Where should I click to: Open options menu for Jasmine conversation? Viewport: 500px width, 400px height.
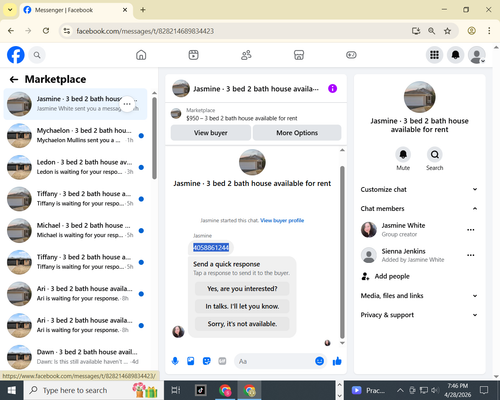[127, 104]
